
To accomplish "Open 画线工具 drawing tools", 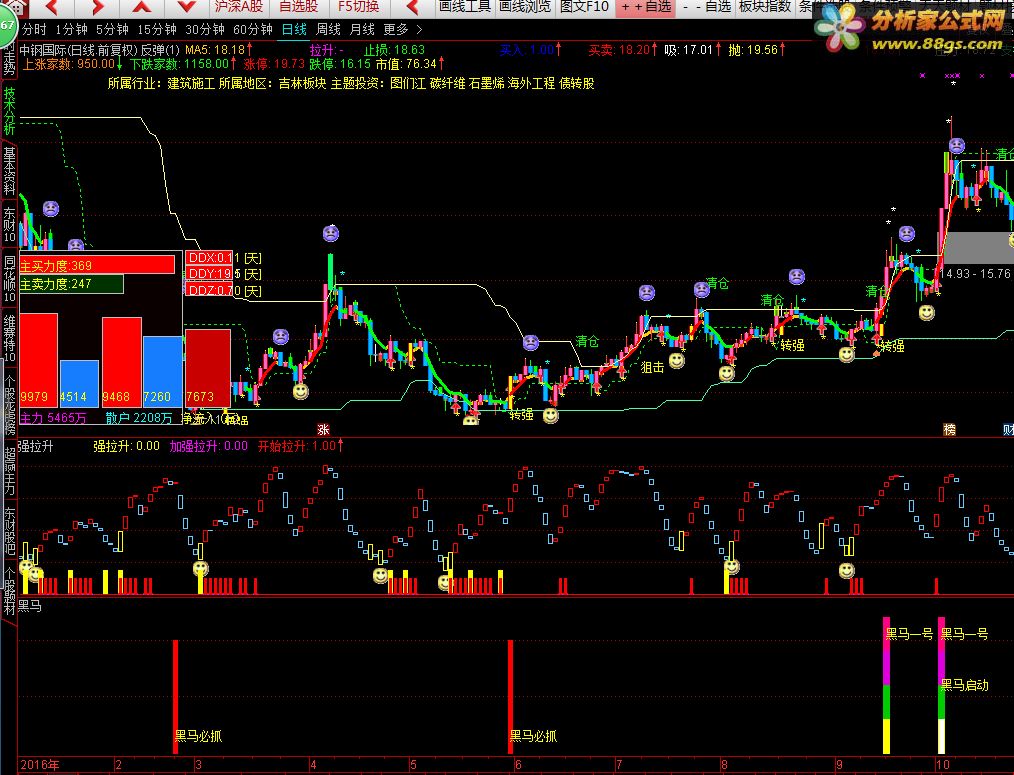I will (x=464, y=6).
